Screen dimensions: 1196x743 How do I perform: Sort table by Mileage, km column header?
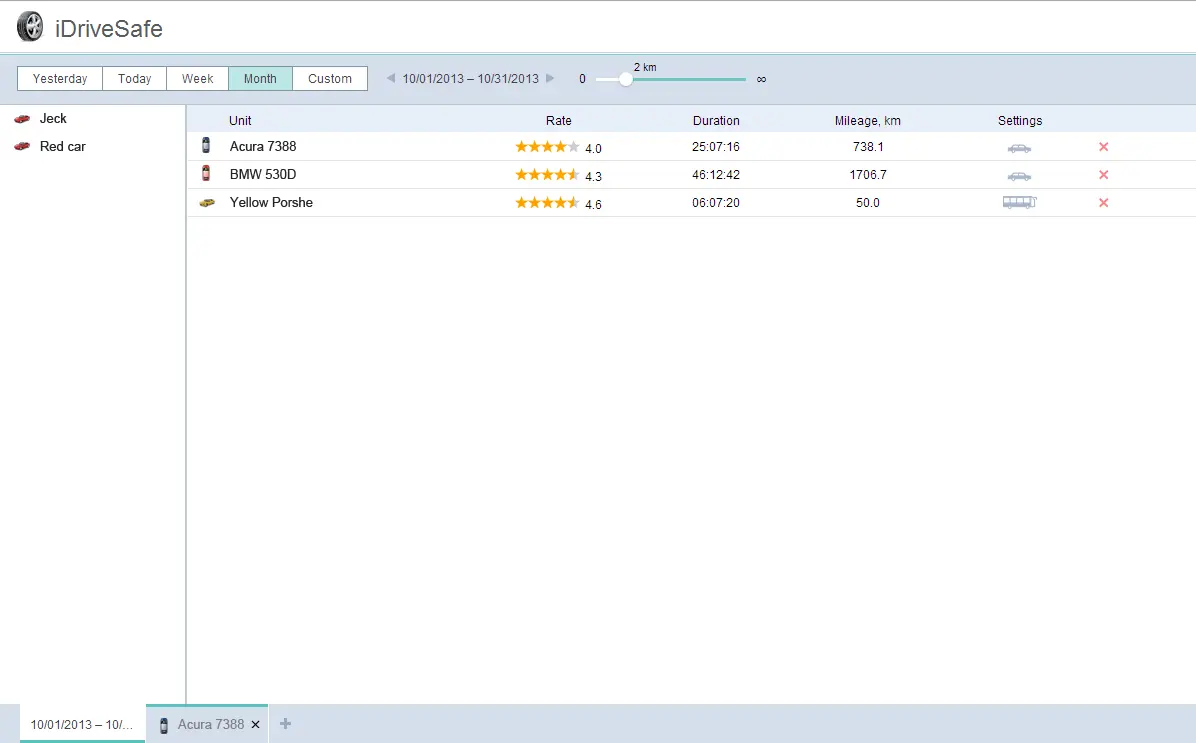pyautogui.click(x=868, y=121)
